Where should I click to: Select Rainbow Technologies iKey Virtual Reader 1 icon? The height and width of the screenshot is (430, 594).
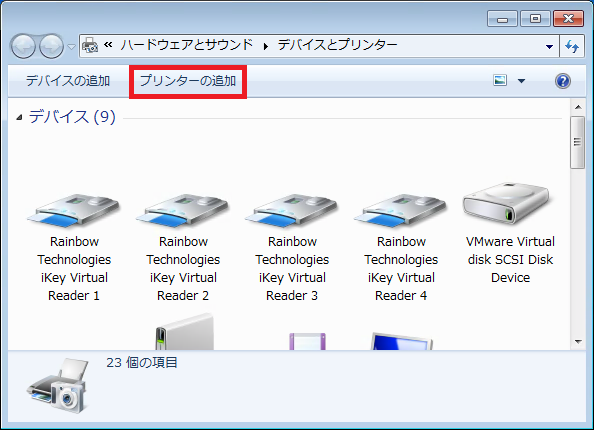click(x=73, y=211)
